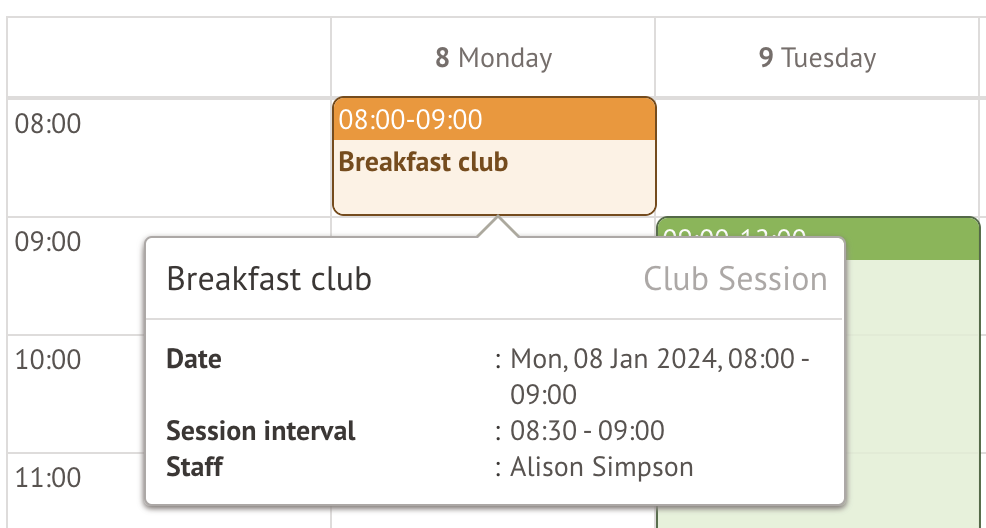Select the 9 Tuesday column header
The width and height of the screenshot is (986, 528).
pyautogui.click(x=817, y=58)
